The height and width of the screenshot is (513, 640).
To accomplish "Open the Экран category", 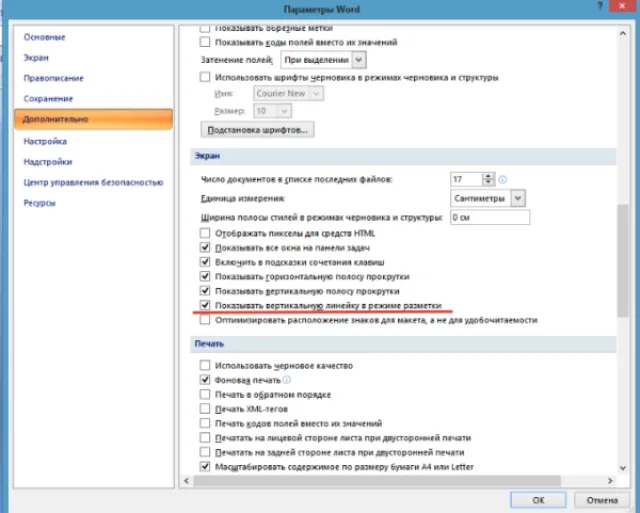I will point(36,58).
